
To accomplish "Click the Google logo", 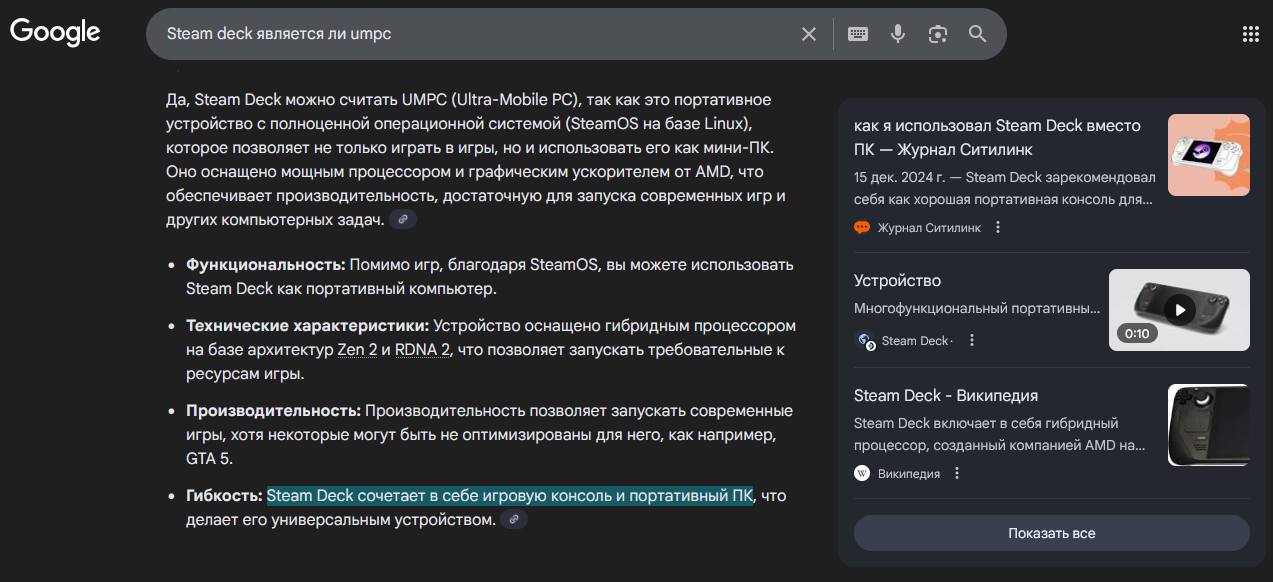I will coord(55,32).
